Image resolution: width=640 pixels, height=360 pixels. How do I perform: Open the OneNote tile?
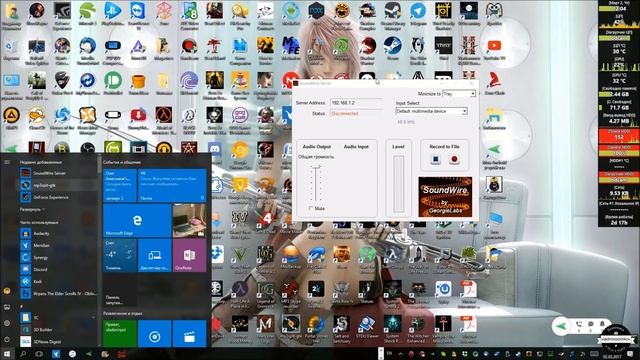coord(189,256)
